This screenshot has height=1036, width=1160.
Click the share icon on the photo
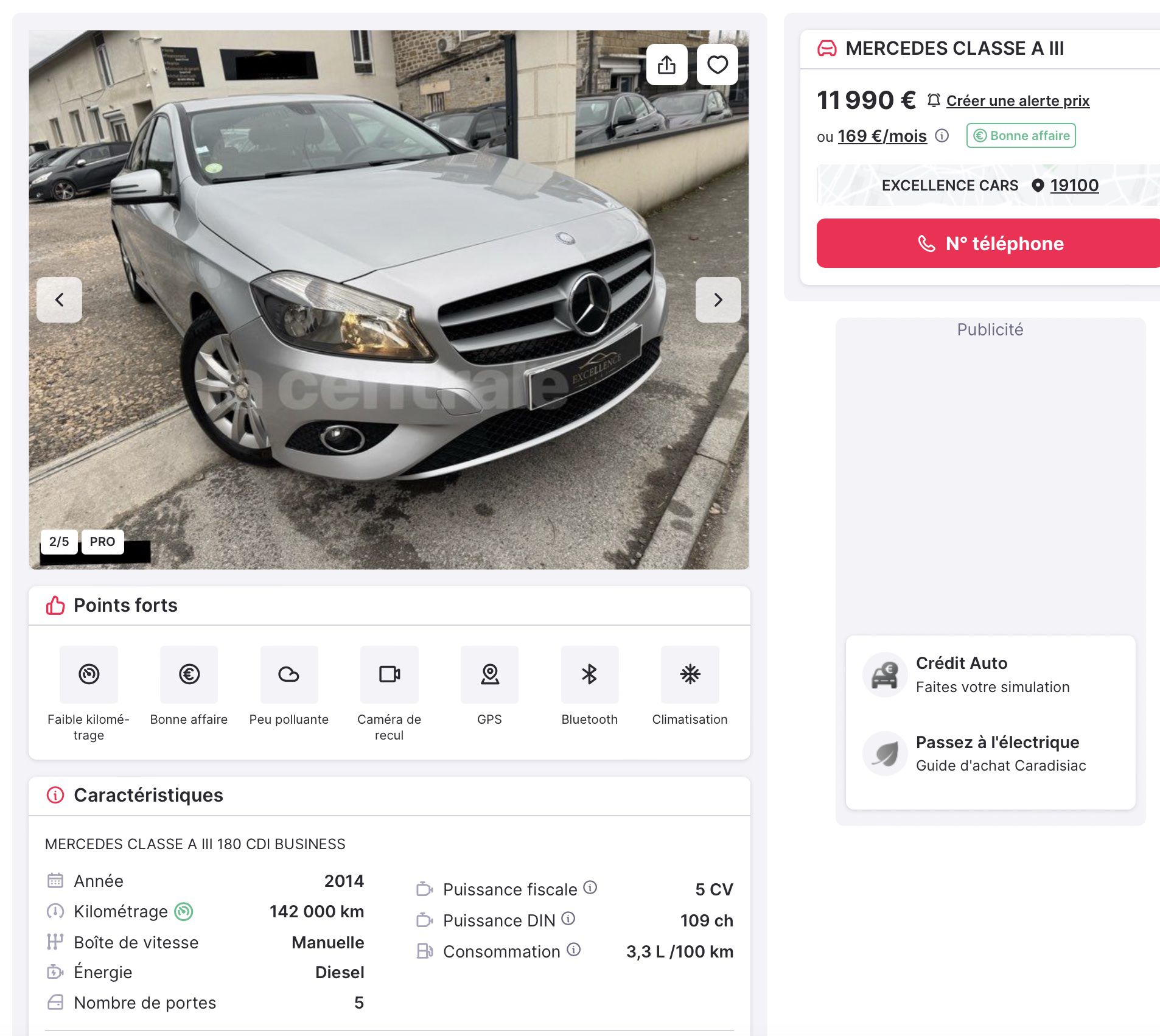tap(666, 65)
